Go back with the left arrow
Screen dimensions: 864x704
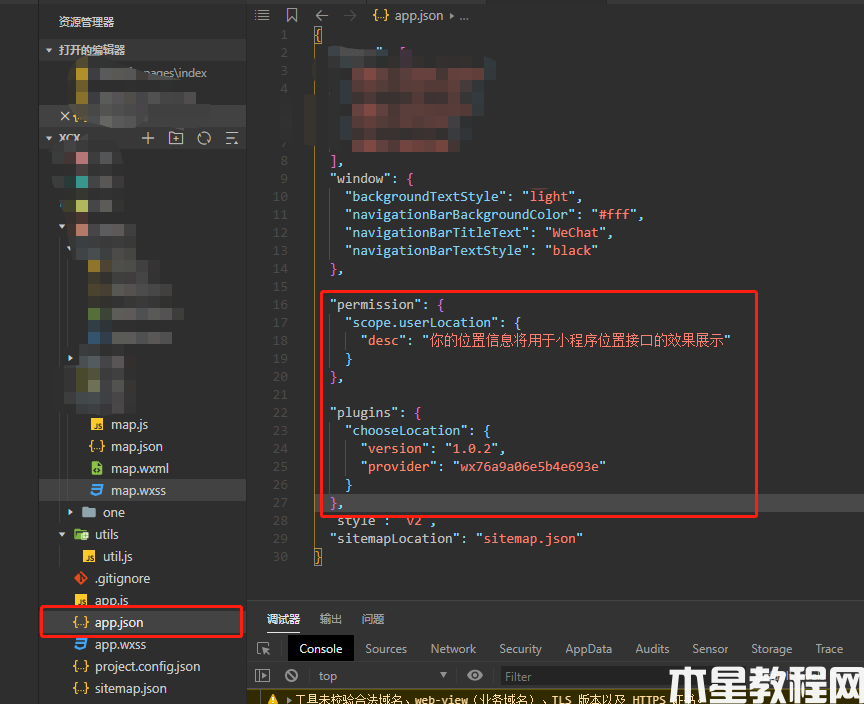pos(322,15)
